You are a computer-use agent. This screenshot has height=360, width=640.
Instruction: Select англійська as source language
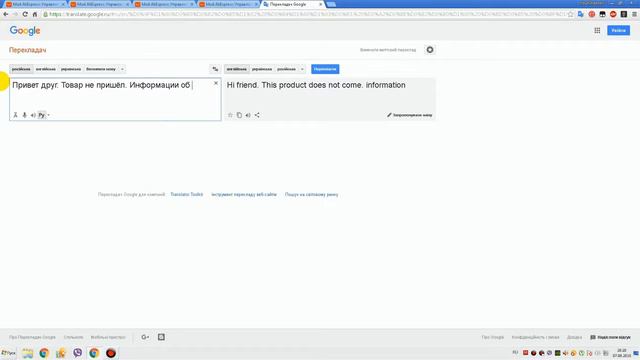[46, 69]
